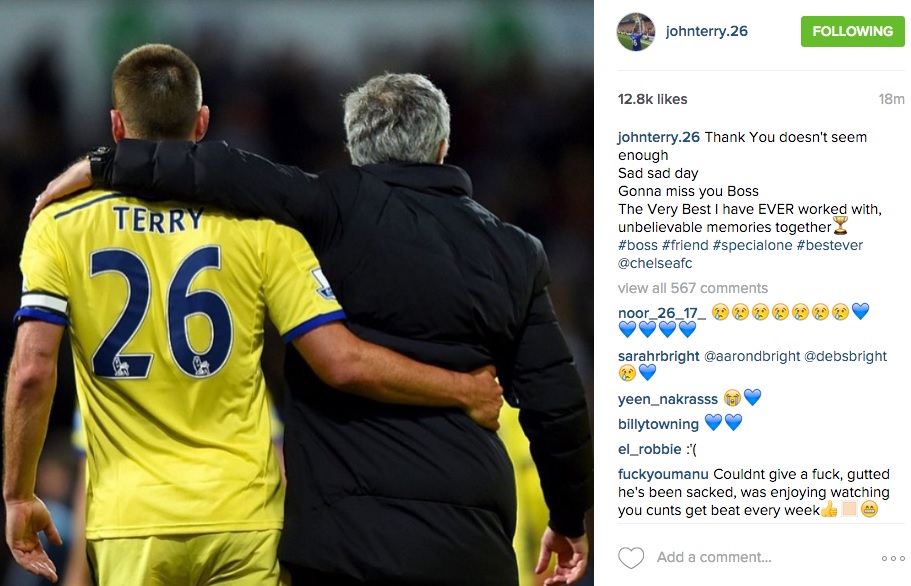Open johnterry.26 profile avatar
This screenshot has width=911, height=586.
click(x=636, y=31)
